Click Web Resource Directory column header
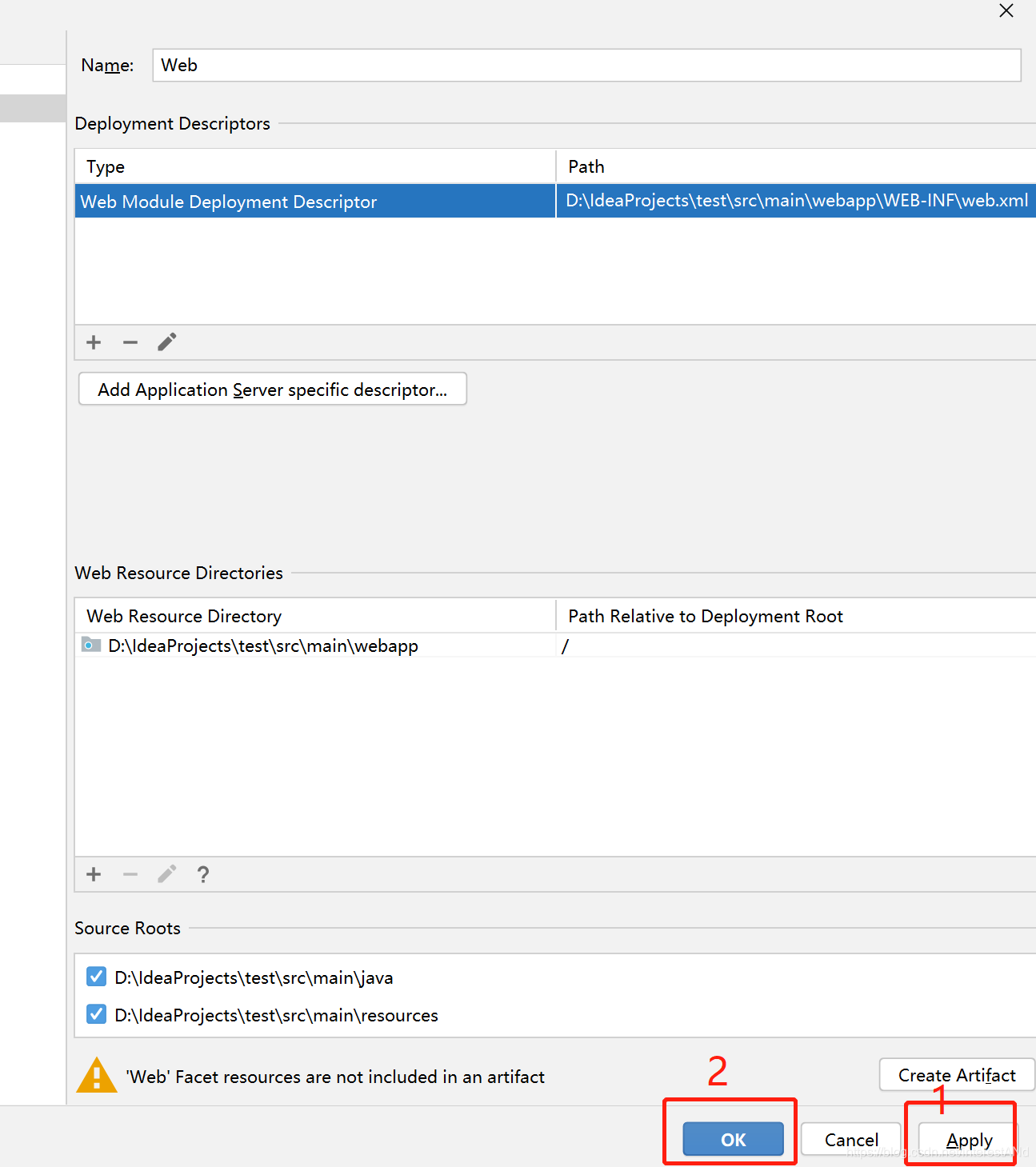 pyautogui.click(x=315, y=616)
